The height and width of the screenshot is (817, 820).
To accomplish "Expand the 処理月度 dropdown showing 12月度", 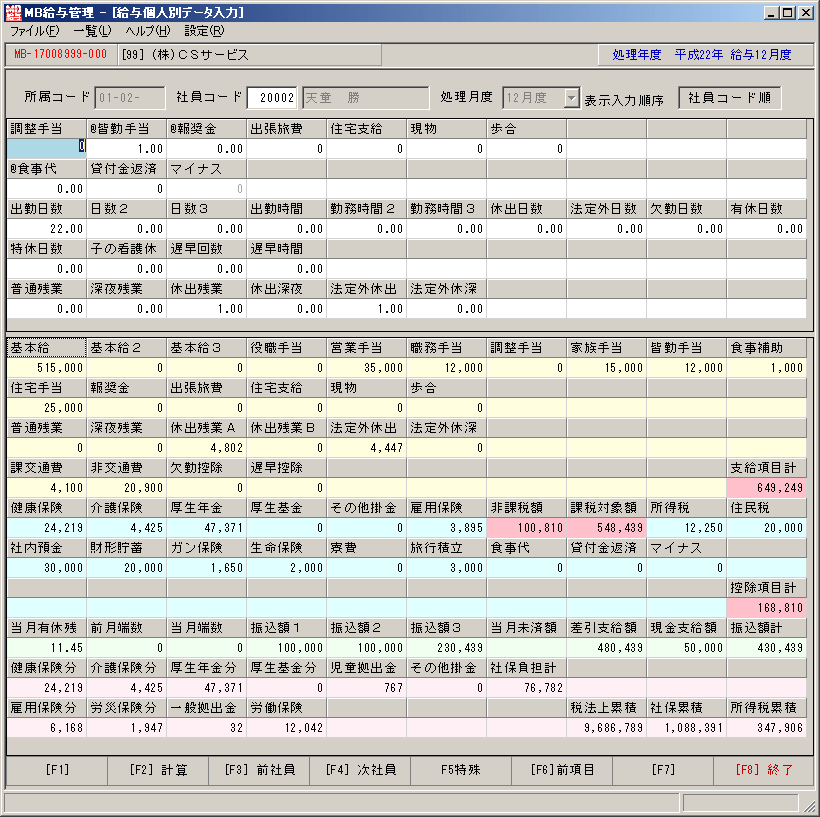I will coord(572,98).
